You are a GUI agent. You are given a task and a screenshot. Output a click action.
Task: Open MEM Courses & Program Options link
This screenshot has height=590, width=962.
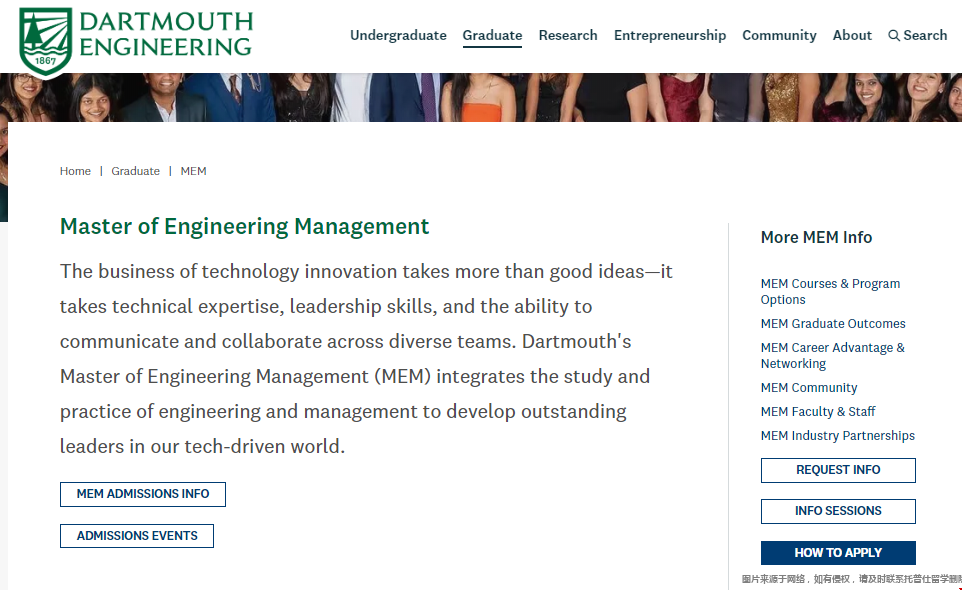pyautogui.click(x=830, y=291)
